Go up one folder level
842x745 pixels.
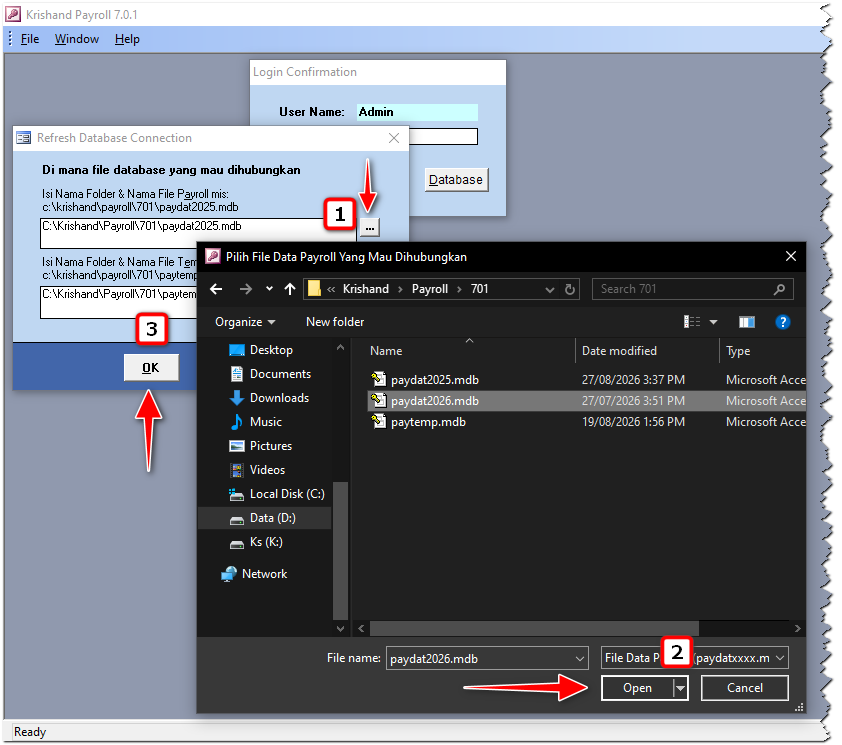290,290
